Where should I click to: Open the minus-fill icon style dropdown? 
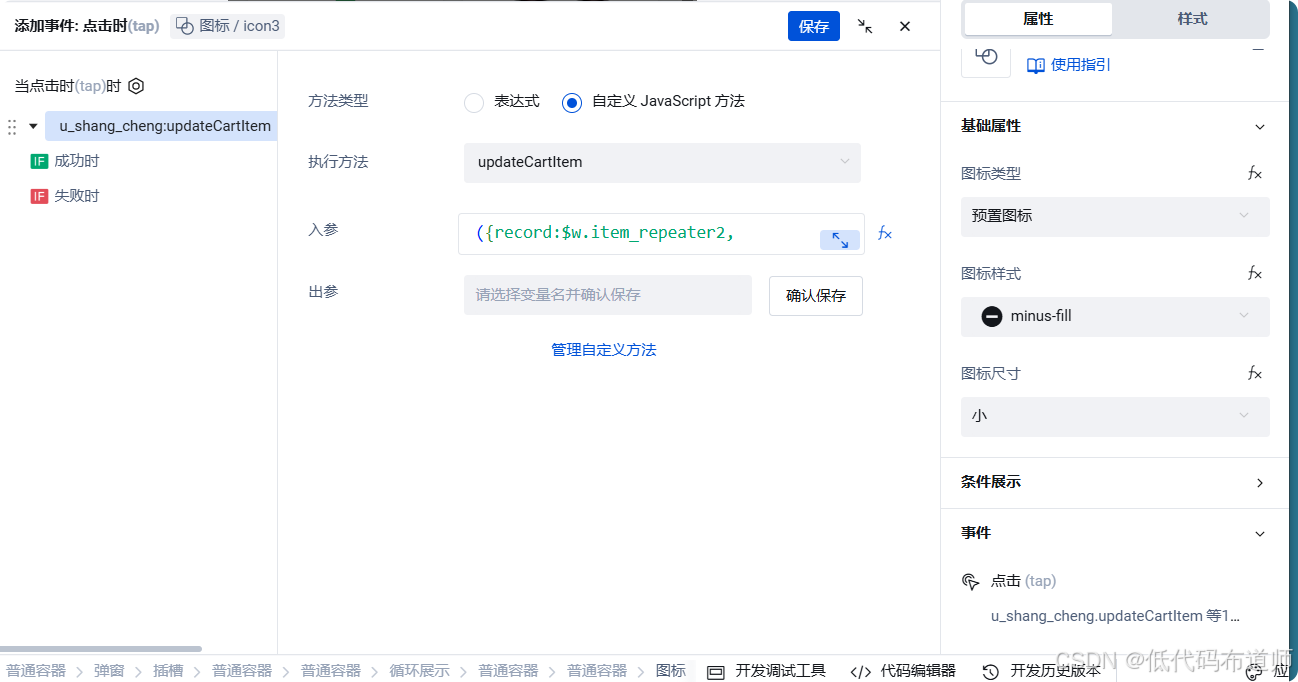1115,316
